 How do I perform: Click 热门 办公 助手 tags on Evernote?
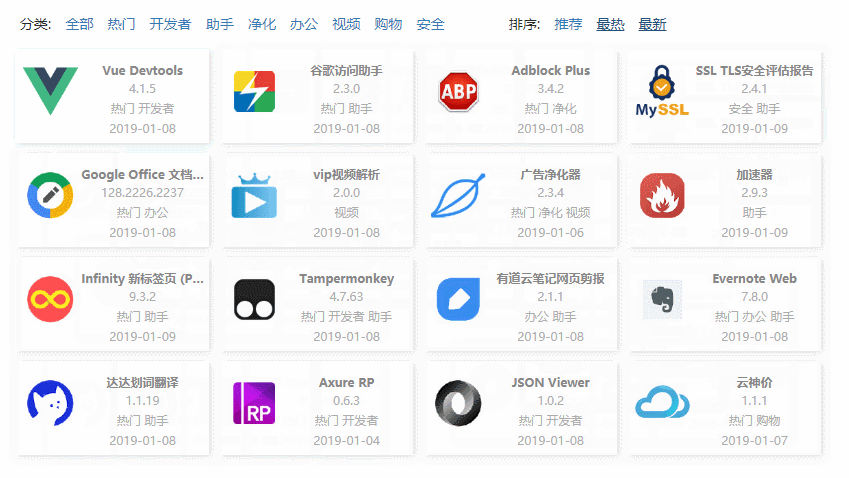point(754,317)
